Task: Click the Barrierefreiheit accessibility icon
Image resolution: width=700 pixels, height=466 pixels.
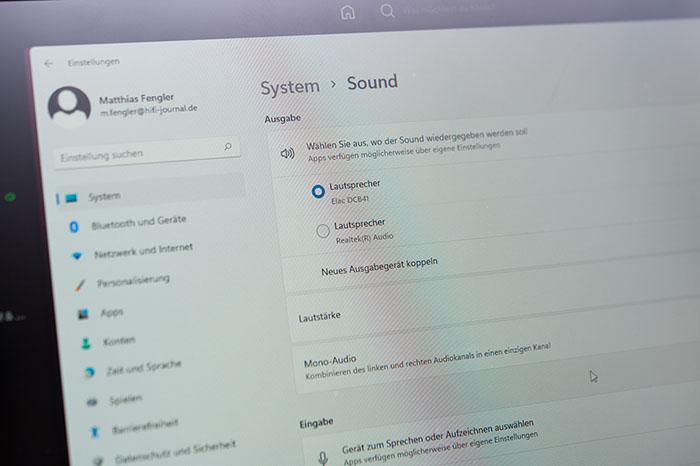Action: click(94, 432)
